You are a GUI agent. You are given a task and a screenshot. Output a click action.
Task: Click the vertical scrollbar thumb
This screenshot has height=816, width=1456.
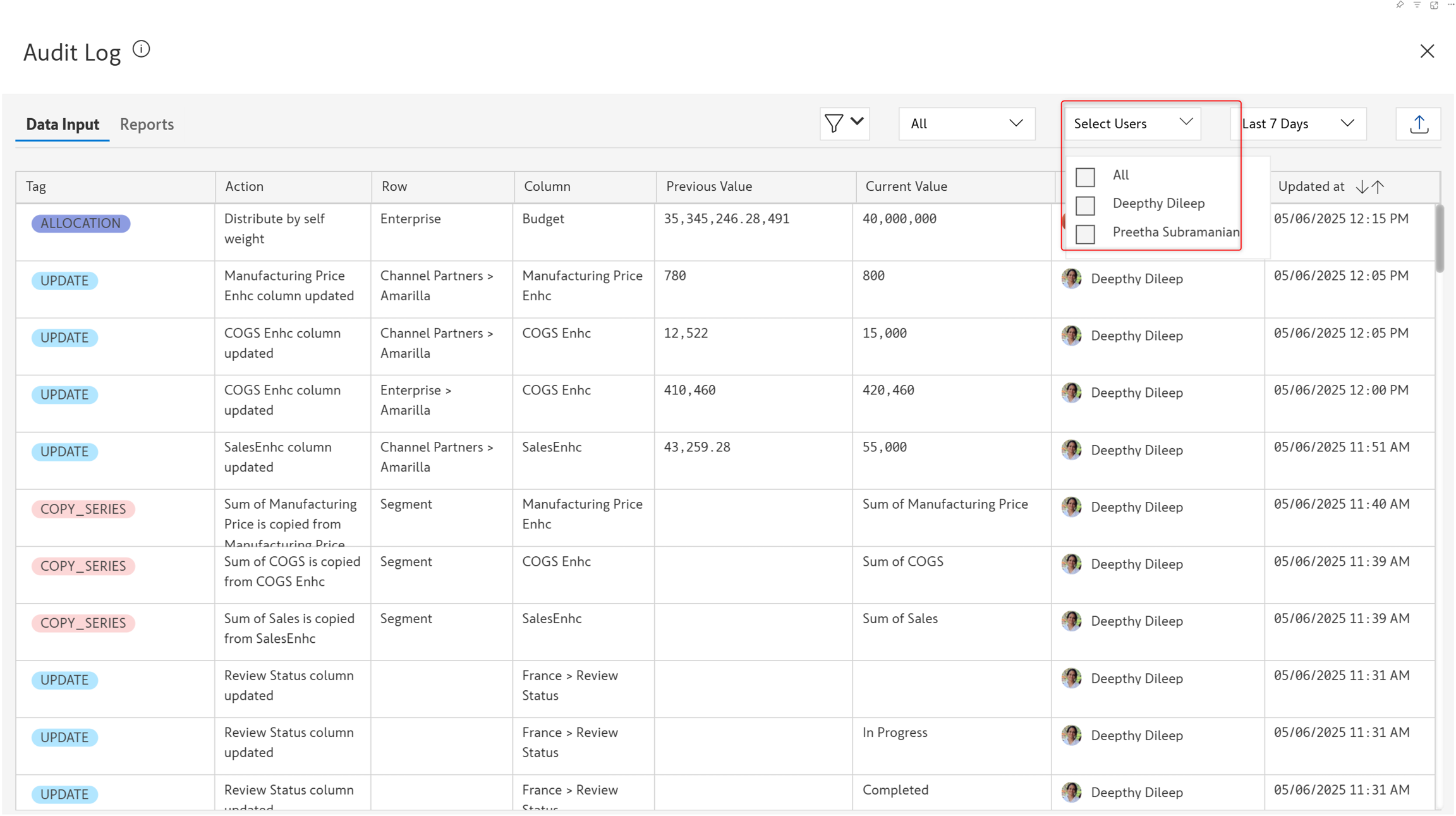(1440, 239)
